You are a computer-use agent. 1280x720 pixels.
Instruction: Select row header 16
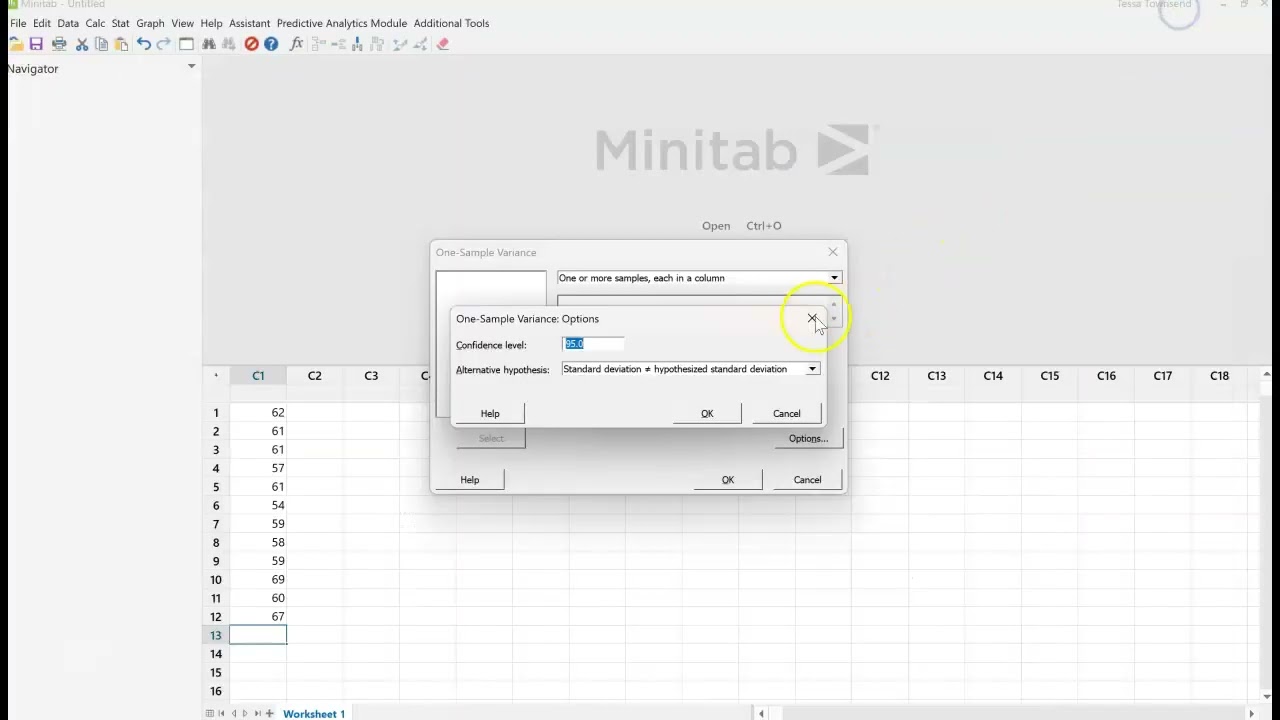[216, 691]
